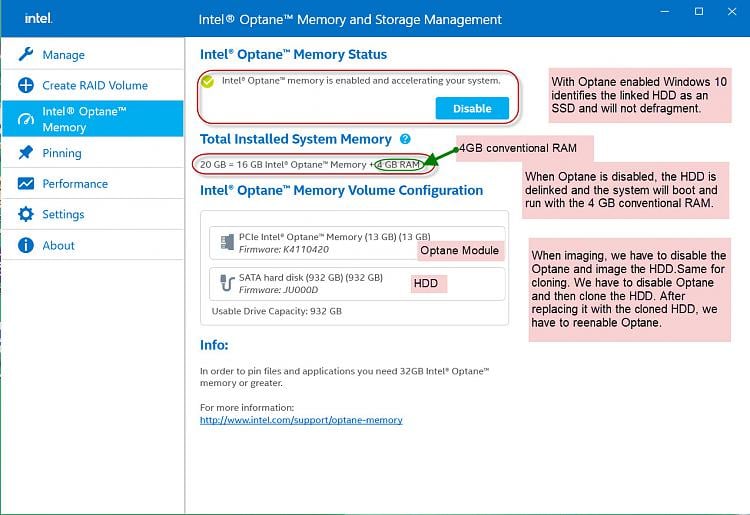Image resolution: width=750 pixels, height=515 pixels.
Task: Go to the Pinning page
Action: click(x=92, y=153)
